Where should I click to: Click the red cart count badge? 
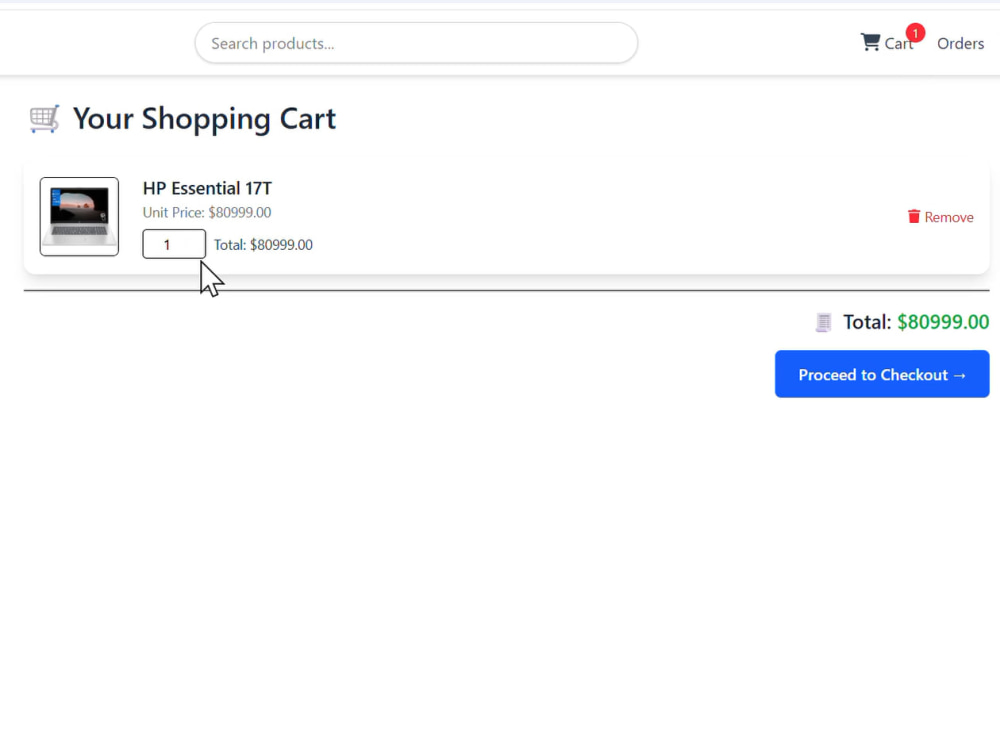pos(915,33)
